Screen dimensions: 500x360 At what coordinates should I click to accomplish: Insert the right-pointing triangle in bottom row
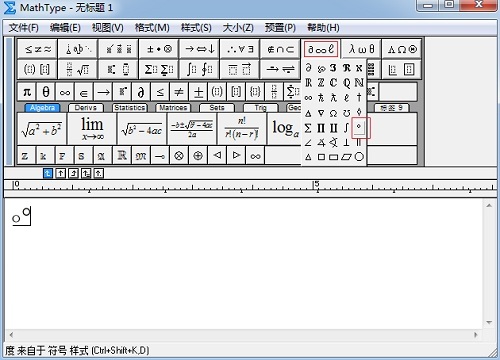click(x=236, y=155)
